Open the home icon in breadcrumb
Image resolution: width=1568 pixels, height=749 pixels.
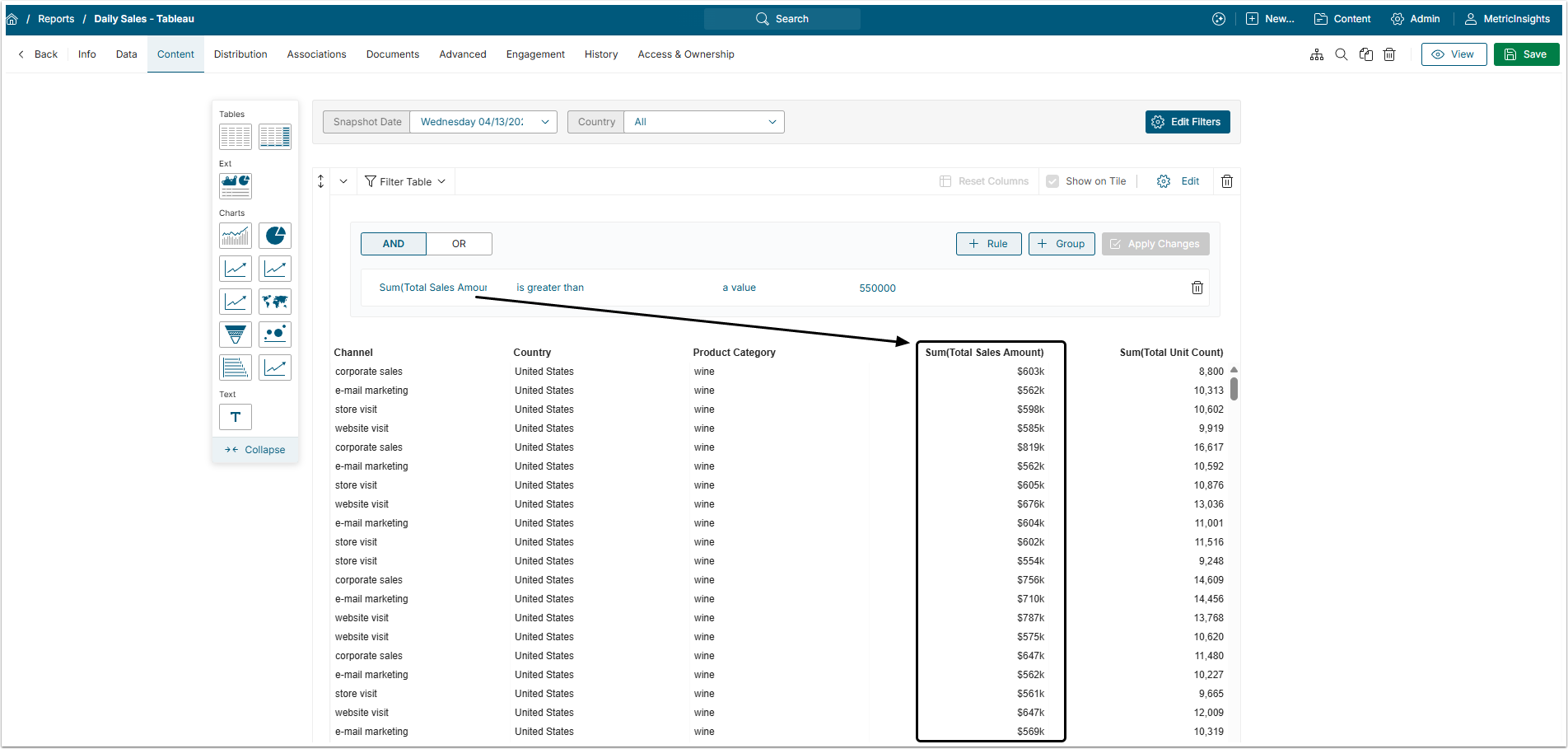[x=12, y=19]
